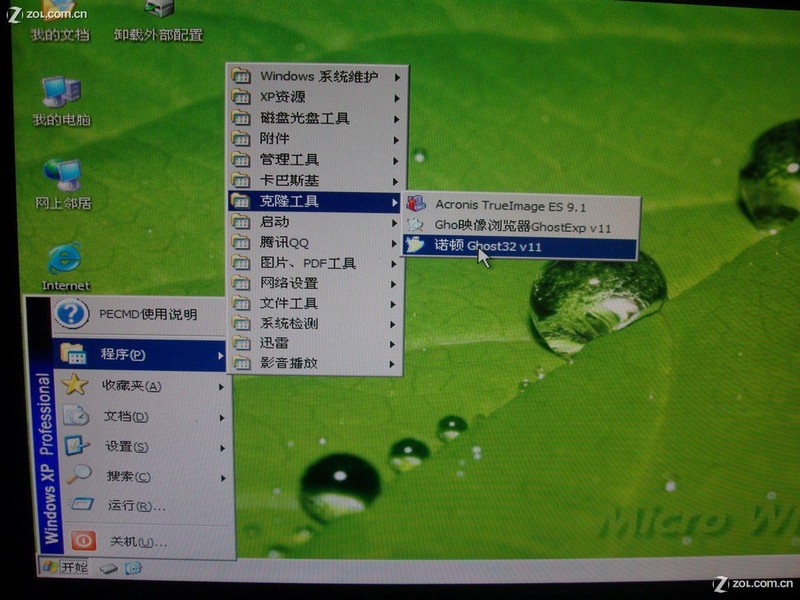800x600 pixels.
Task: Launch Internet Explorer from the desktop
Action: click(x=65, y=267)
